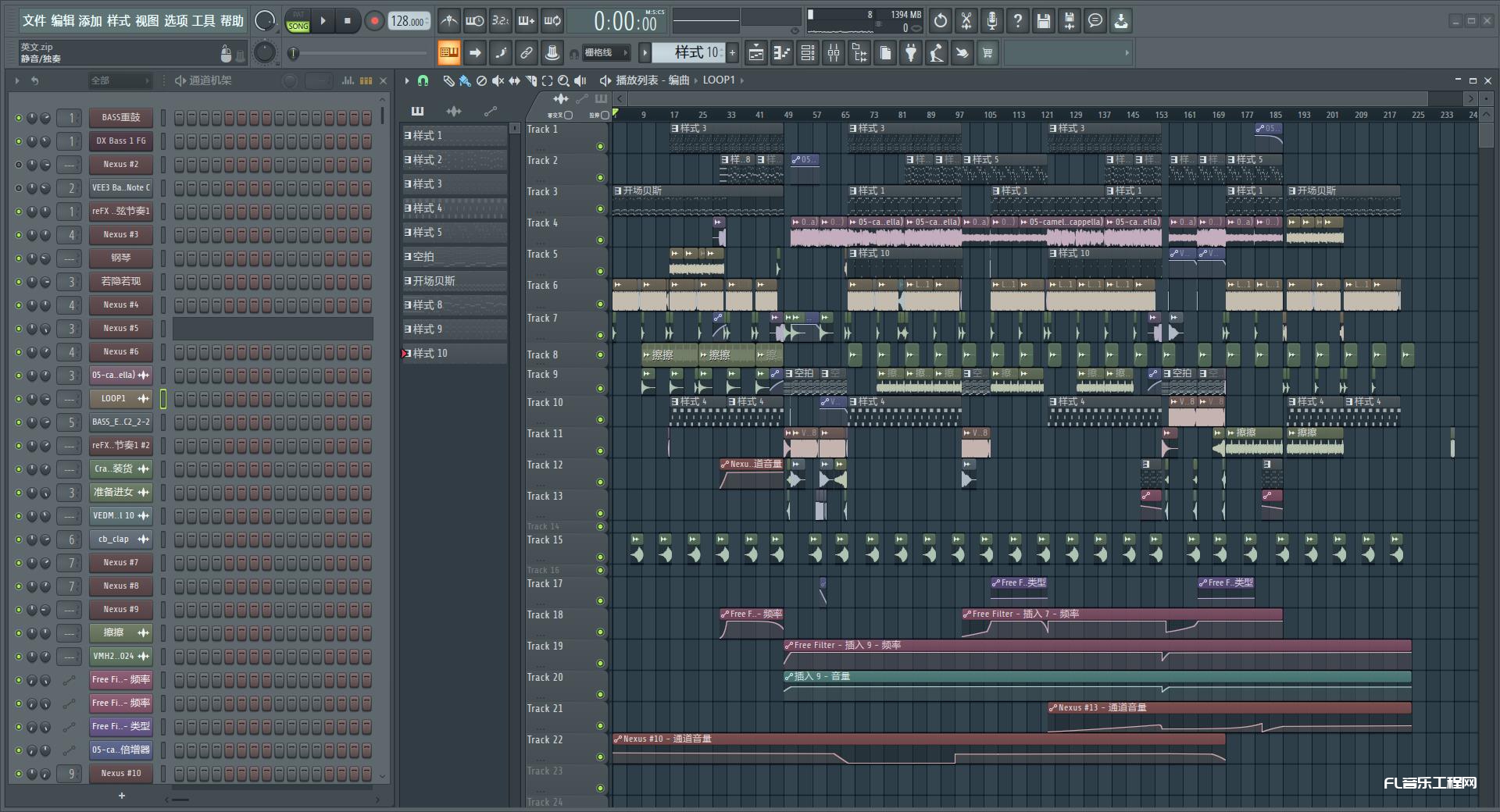Image resolution: width=1500 pixels, height=812 pixels.
Task: Toggle Track 15 mute light in playlist
Action: (x=600, y=557)
